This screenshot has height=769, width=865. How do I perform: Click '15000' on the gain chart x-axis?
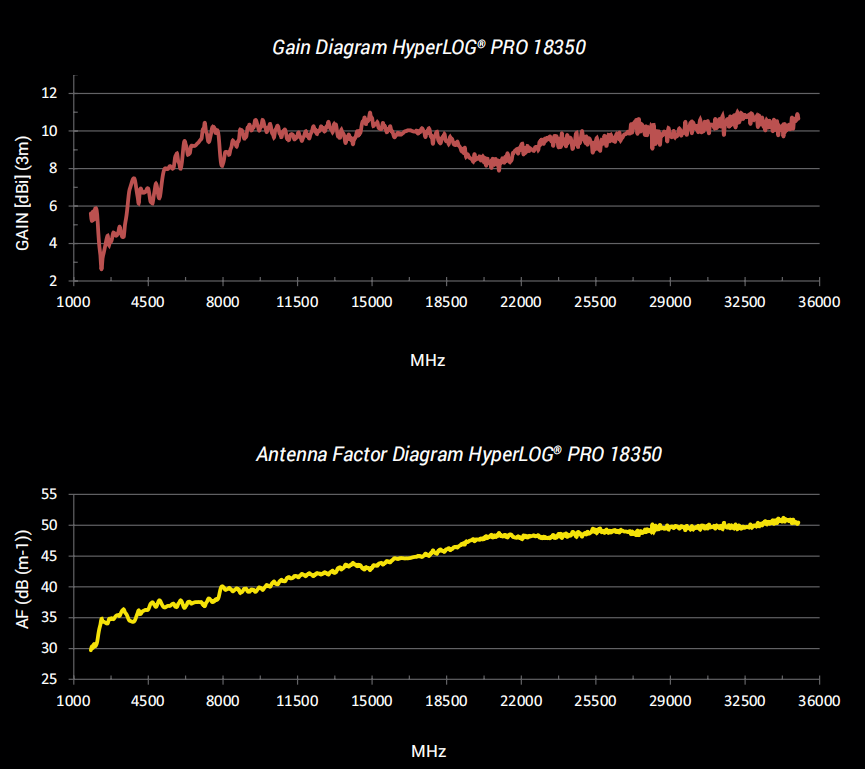click(372, 302)
